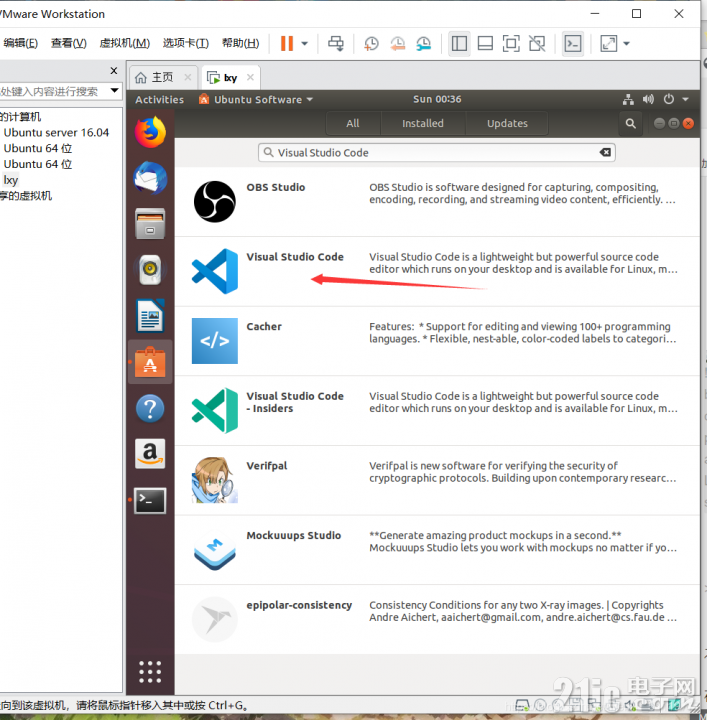The width and height of the screenshot is (707, 720).
Task: Switch to the Updates tab
Action: point(507,123)
